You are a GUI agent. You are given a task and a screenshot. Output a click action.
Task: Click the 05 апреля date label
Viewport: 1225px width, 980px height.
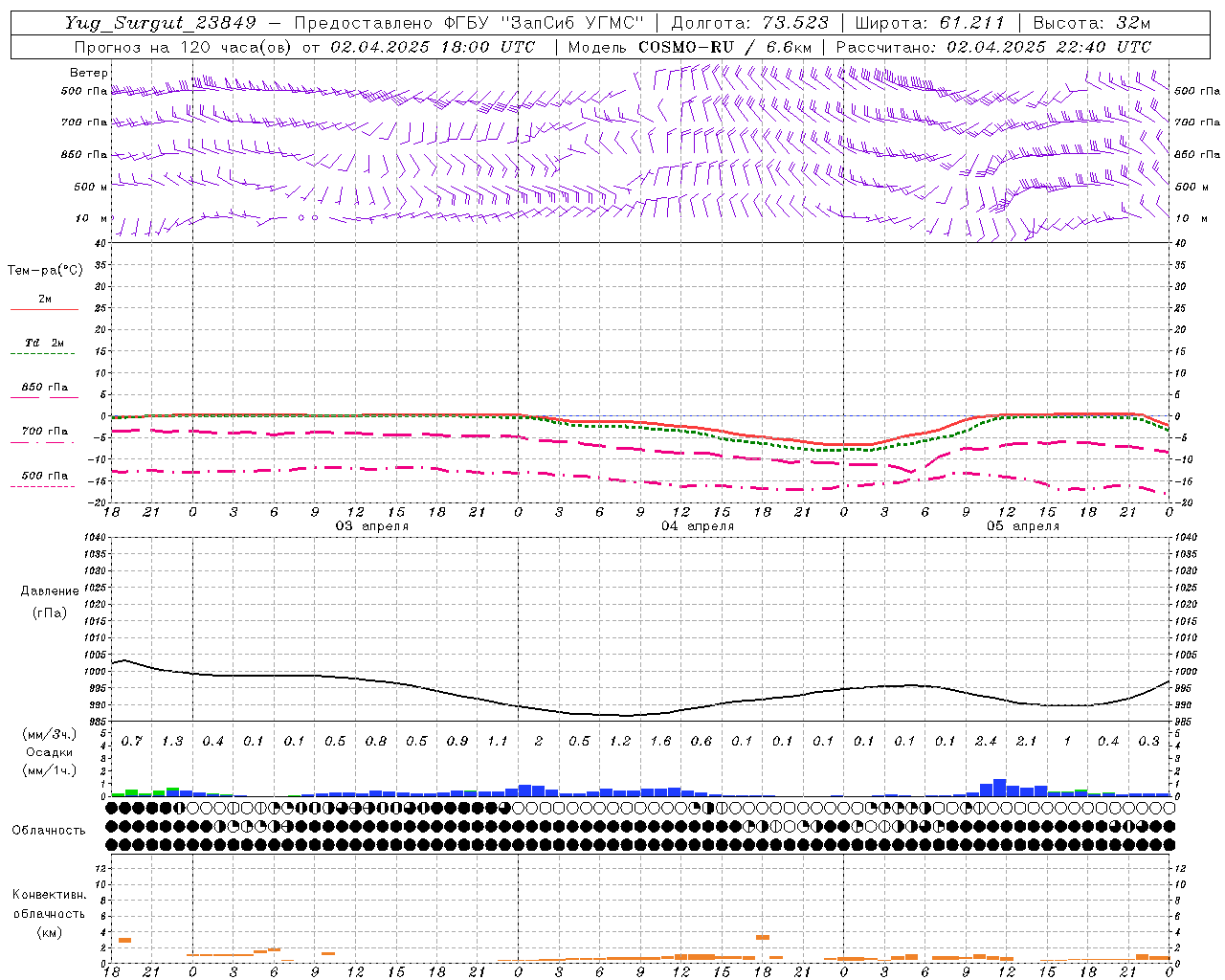point(1023,525)
